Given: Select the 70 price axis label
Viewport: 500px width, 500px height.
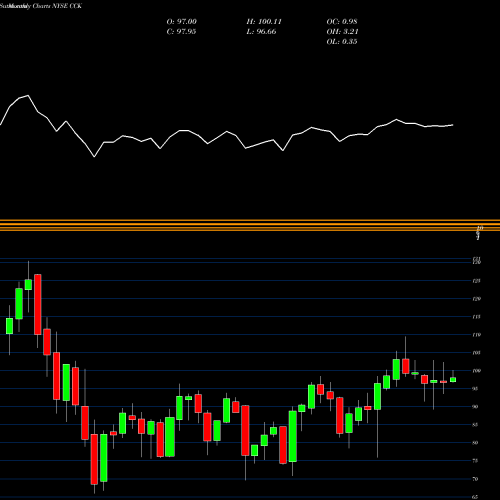Looking at the screenshot, I should tap(476, 479).
